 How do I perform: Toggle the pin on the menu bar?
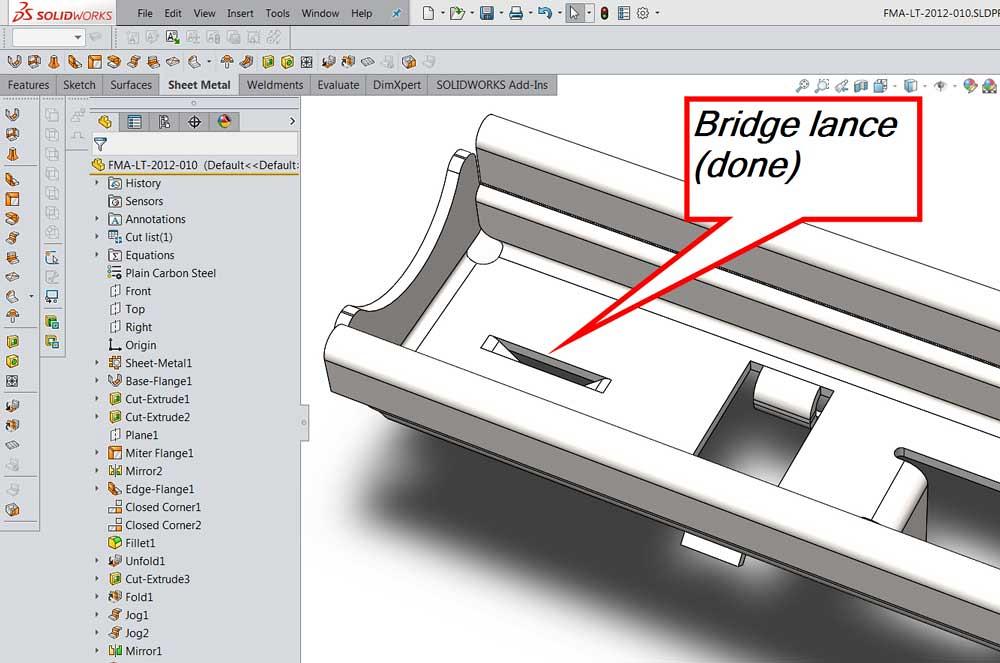[x=396, y=14]
